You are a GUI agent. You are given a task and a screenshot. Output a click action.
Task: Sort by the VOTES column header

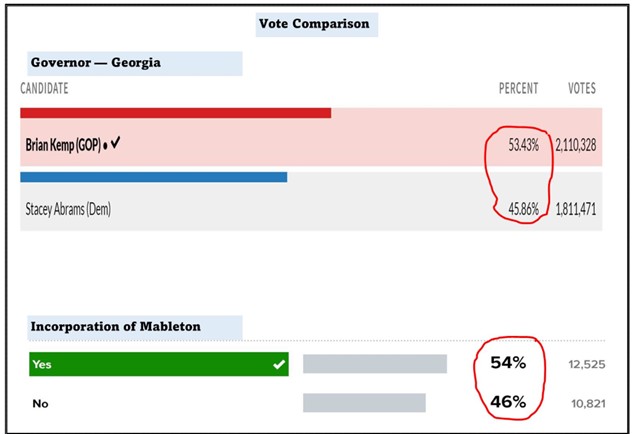click(x=581, y=88)
